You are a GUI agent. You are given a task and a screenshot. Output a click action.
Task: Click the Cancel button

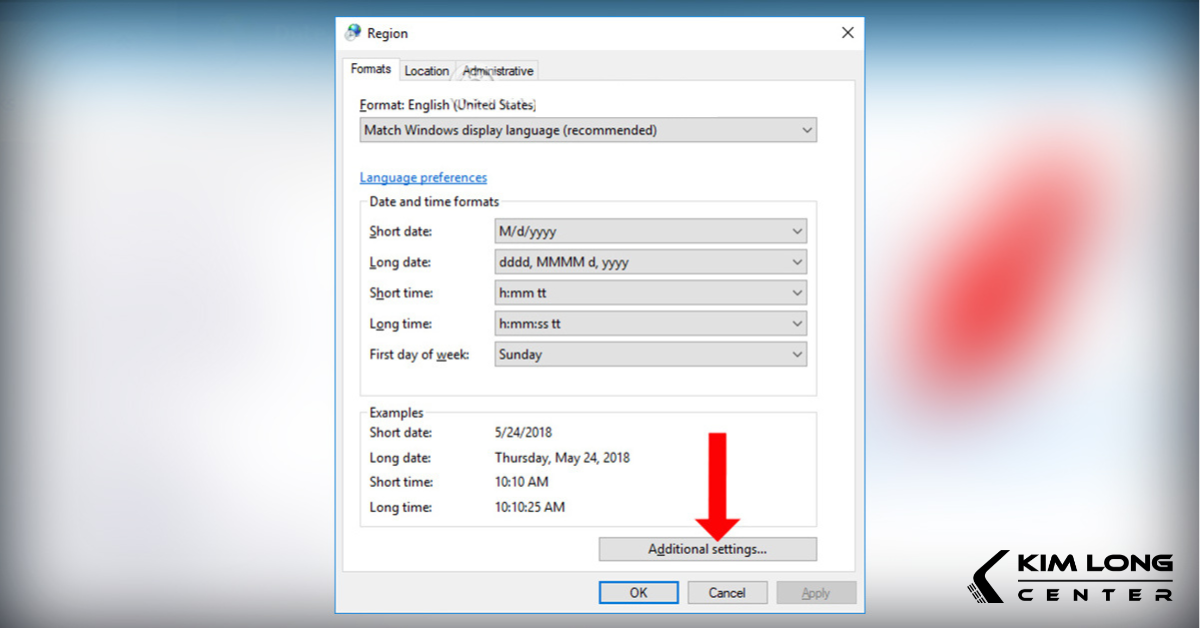pos(727,593)
